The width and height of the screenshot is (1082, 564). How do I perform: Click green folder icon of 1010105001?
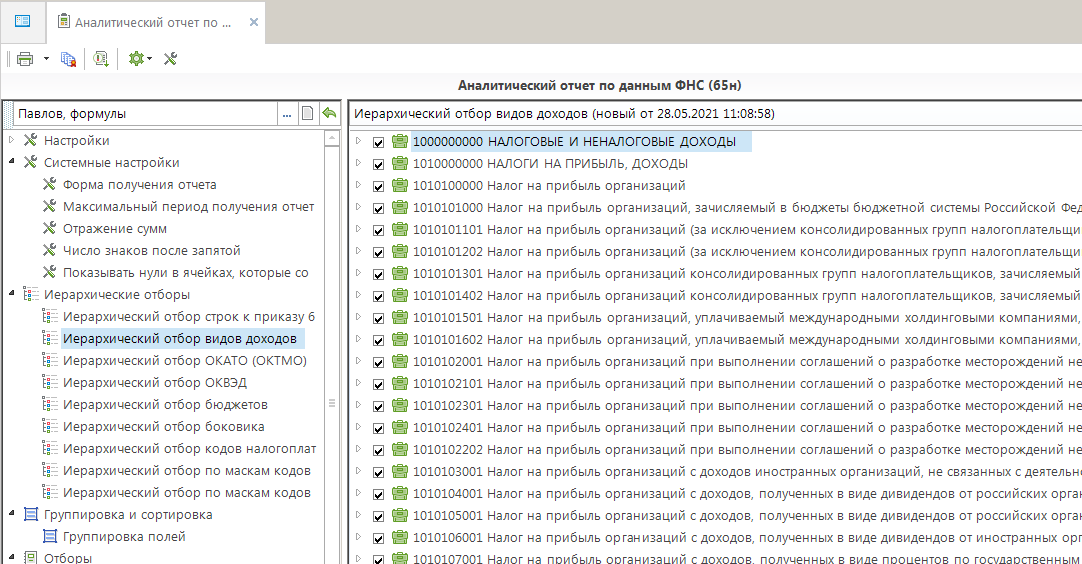[x=400, y=515]
